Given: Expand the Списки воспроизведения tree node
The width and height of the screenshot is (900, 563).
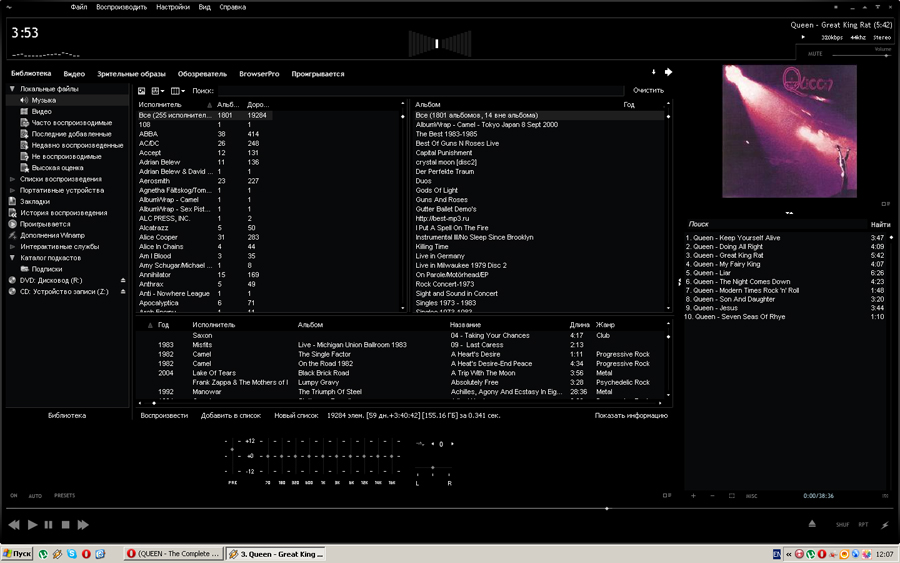Looking at the screenshot, I should 13,179.
